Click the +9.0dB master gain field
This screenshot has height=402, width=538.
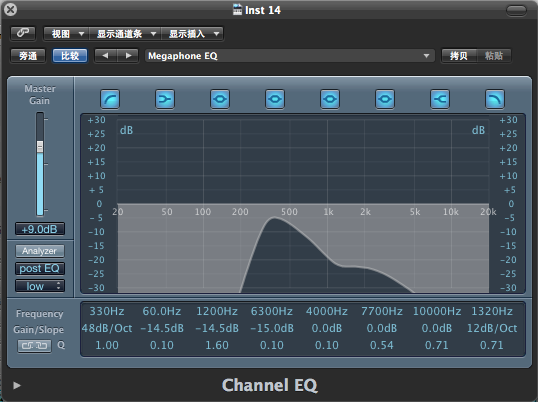[x=39, y=229]
